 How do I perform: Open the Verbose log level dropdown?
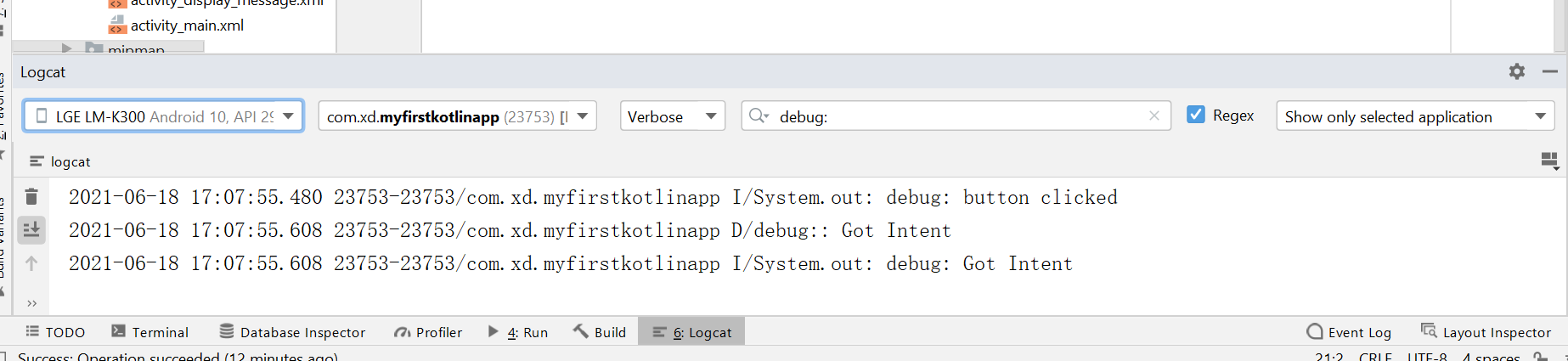click(672, 116)
